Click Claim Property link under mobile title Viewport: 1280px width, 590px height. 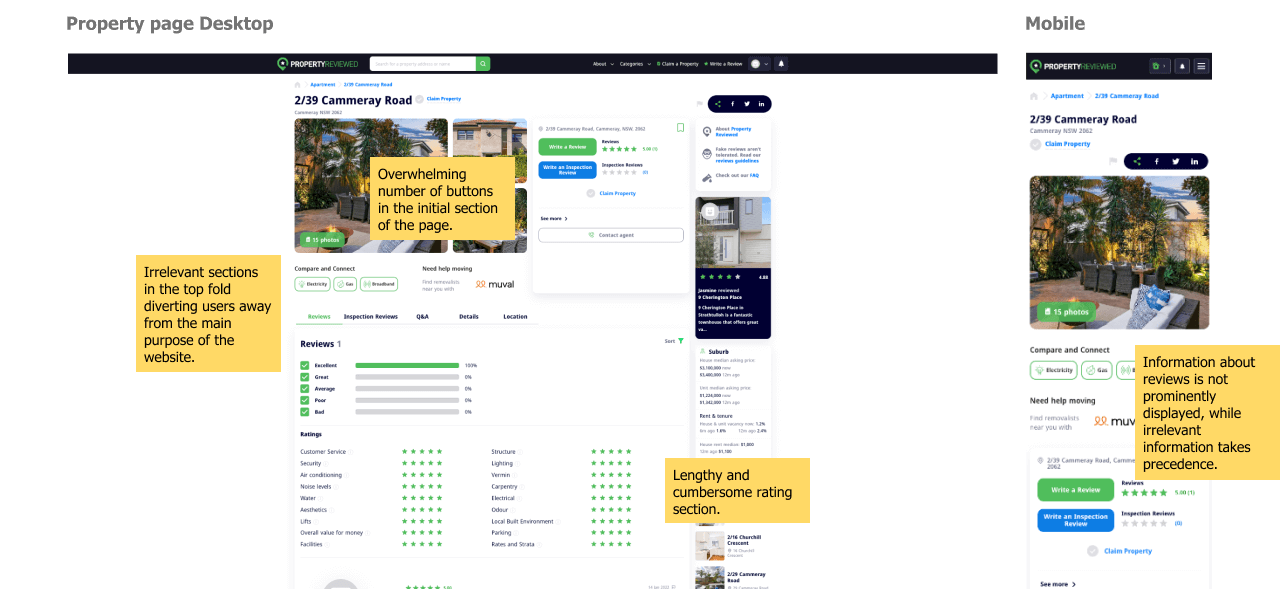coord(1068,144)
